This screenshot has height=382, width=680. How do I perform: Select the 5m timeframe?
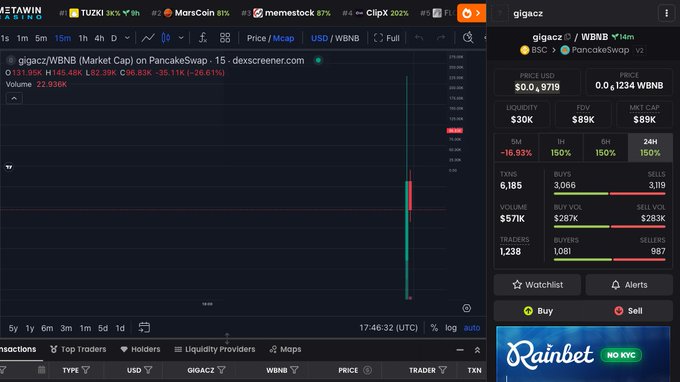[41, 38]
